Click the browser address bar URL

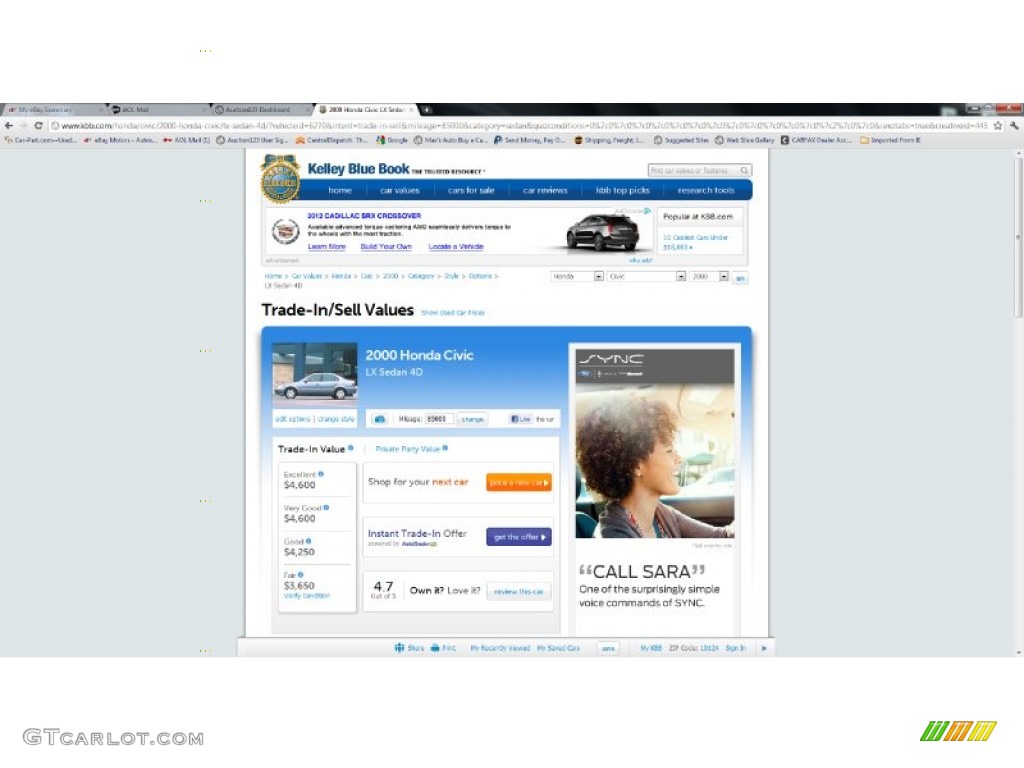(x=522, y=125)
